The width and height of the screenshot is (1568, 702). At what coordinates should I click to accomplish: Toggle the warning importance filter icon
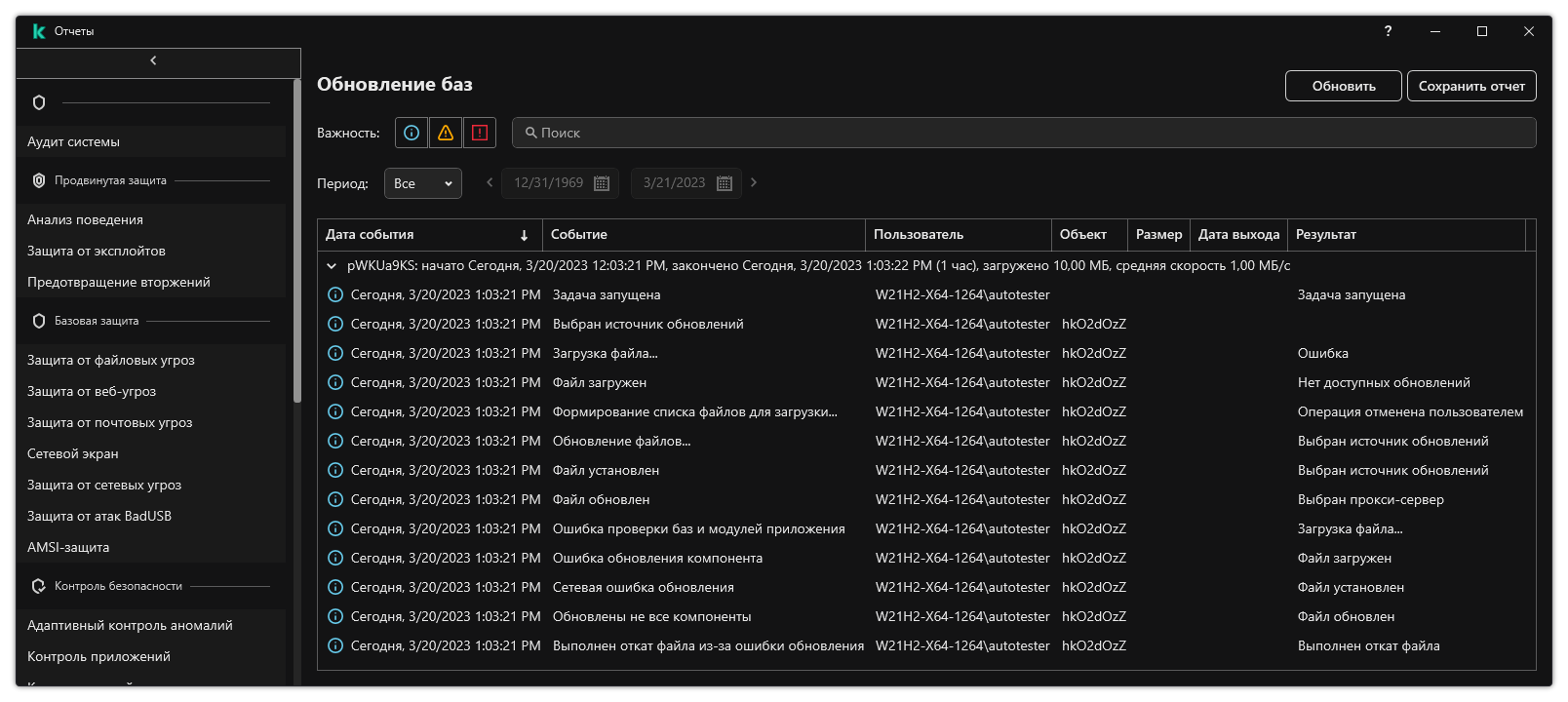[x=446, y=133]
